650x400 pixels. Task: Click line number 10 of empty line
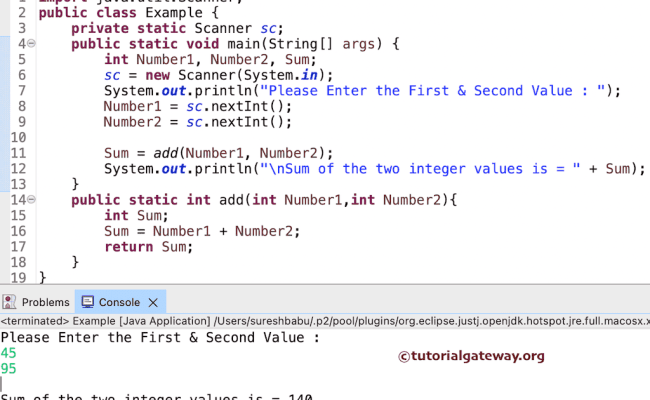pyautogui.click(x=18, y=137)
